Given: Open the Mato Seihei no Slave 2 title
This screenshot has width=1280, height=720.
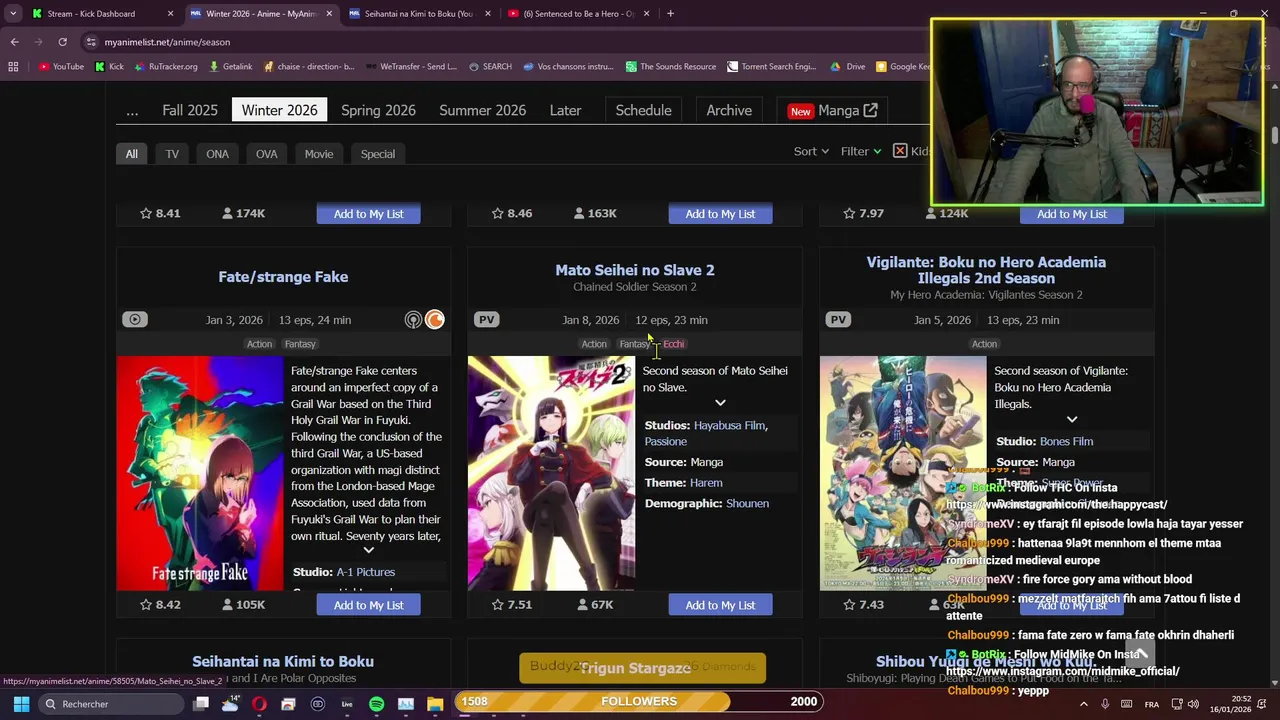Looking at the screenshot, I should pyautogui.click(x=635, y=270).
